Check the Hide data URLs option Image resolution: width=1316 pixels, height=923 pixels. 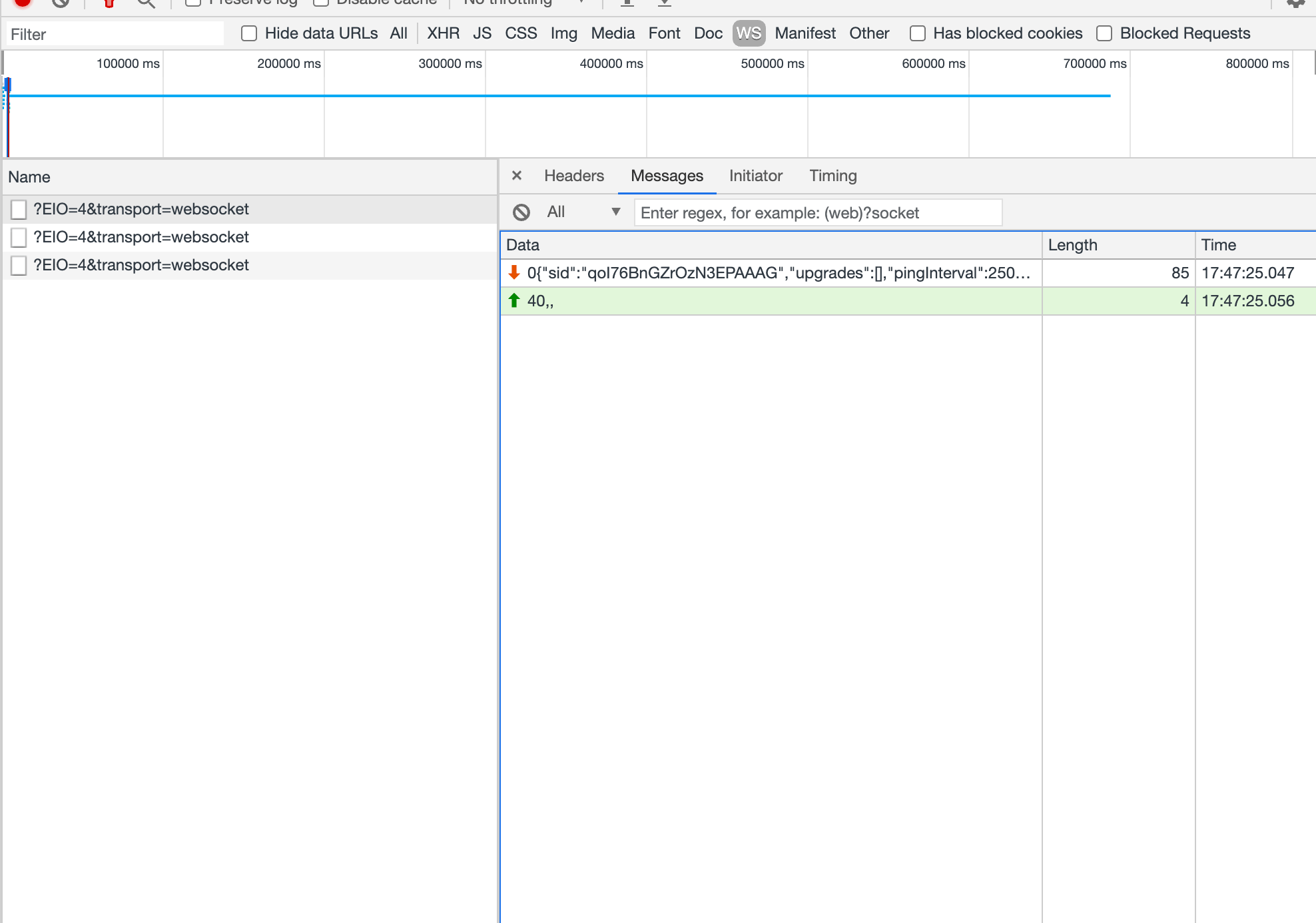click(x=249, y=33)
